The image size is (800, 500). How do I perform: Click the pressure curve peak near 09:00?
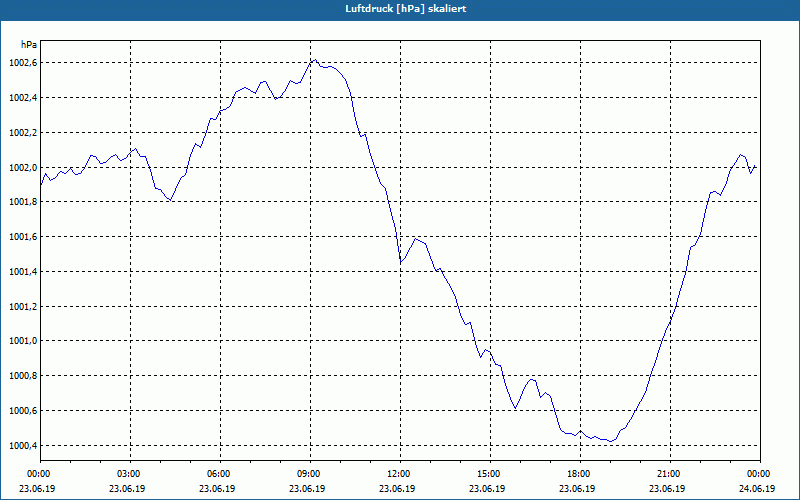pyautogui.click(x=315, y=60)
